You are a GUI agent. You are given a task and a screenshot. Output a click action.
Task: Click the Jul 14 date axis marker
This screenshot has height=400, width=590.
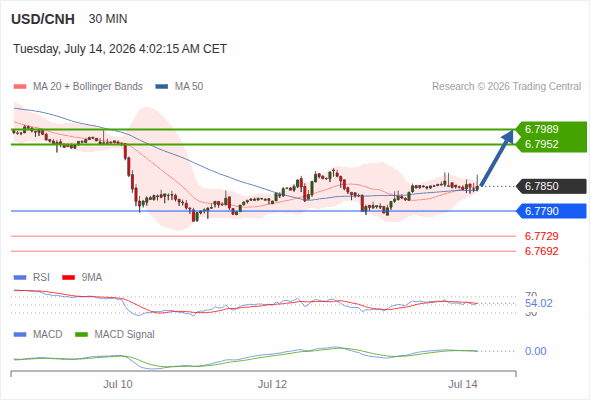point(463,384)
